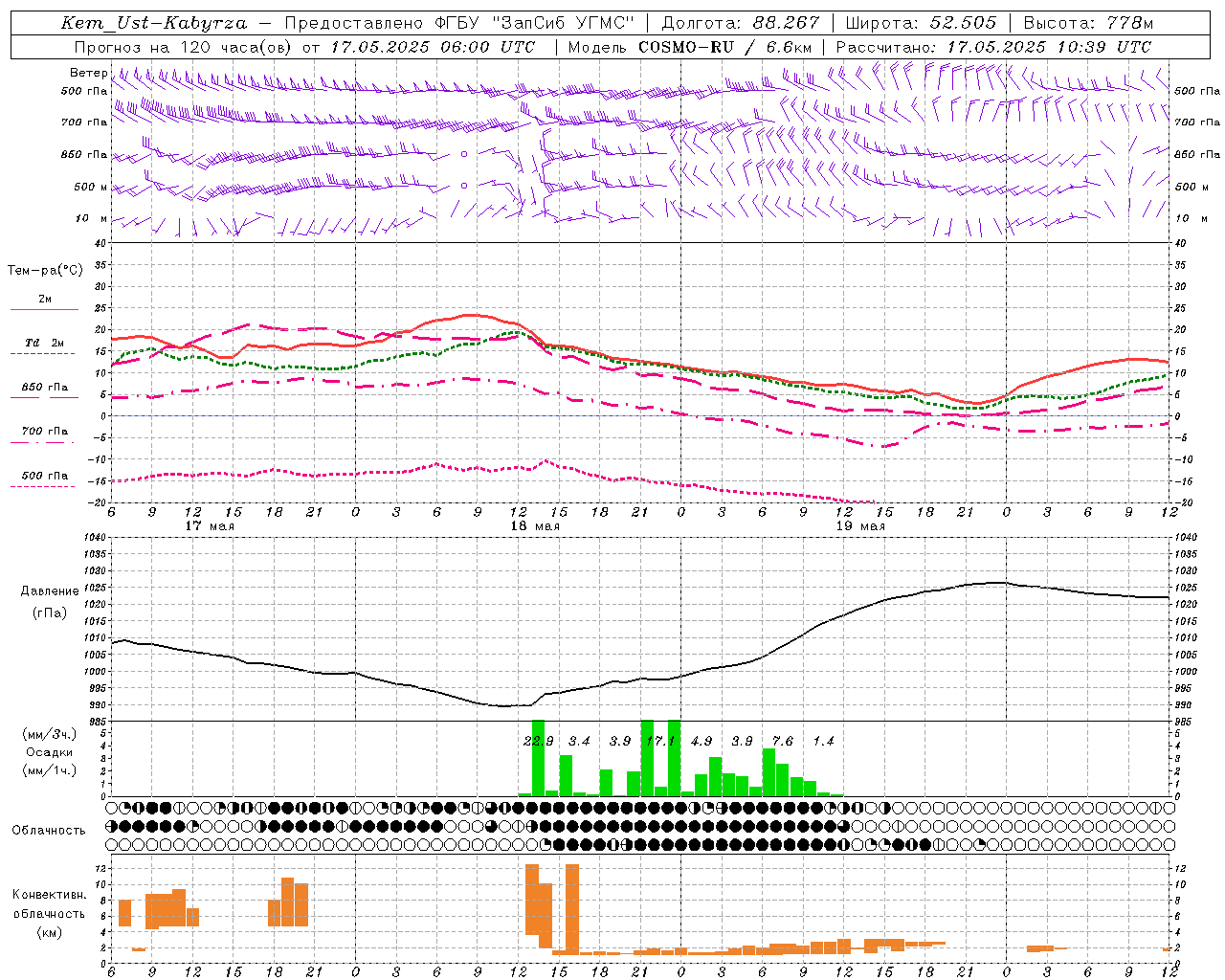Click the Облачность cloud cover label
The image size is (1225, 980).
point(49,831)
